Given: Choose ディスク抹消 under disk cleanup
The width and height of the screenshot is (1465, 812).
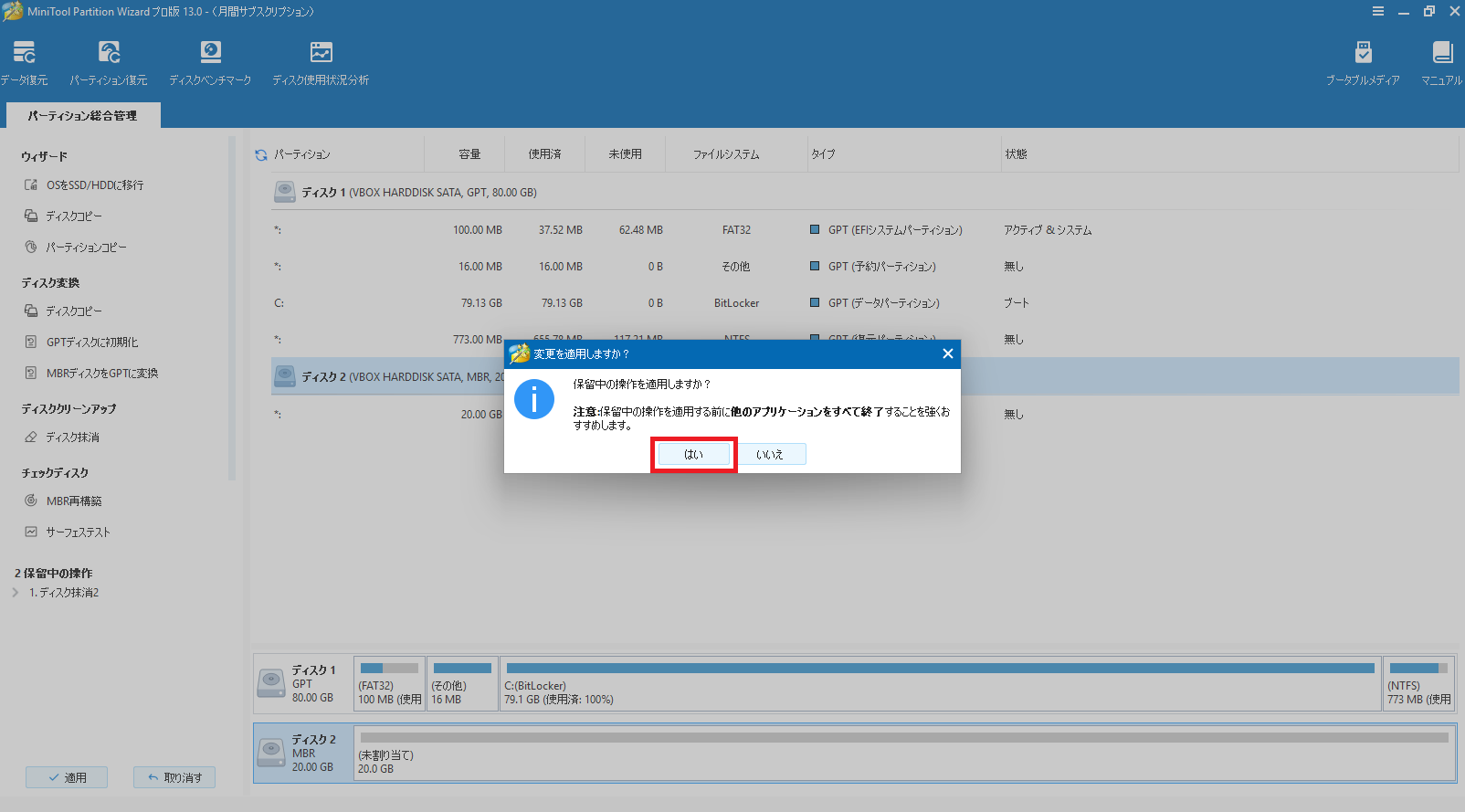Looking at the screenshot, I should click(x=73, y=438).
